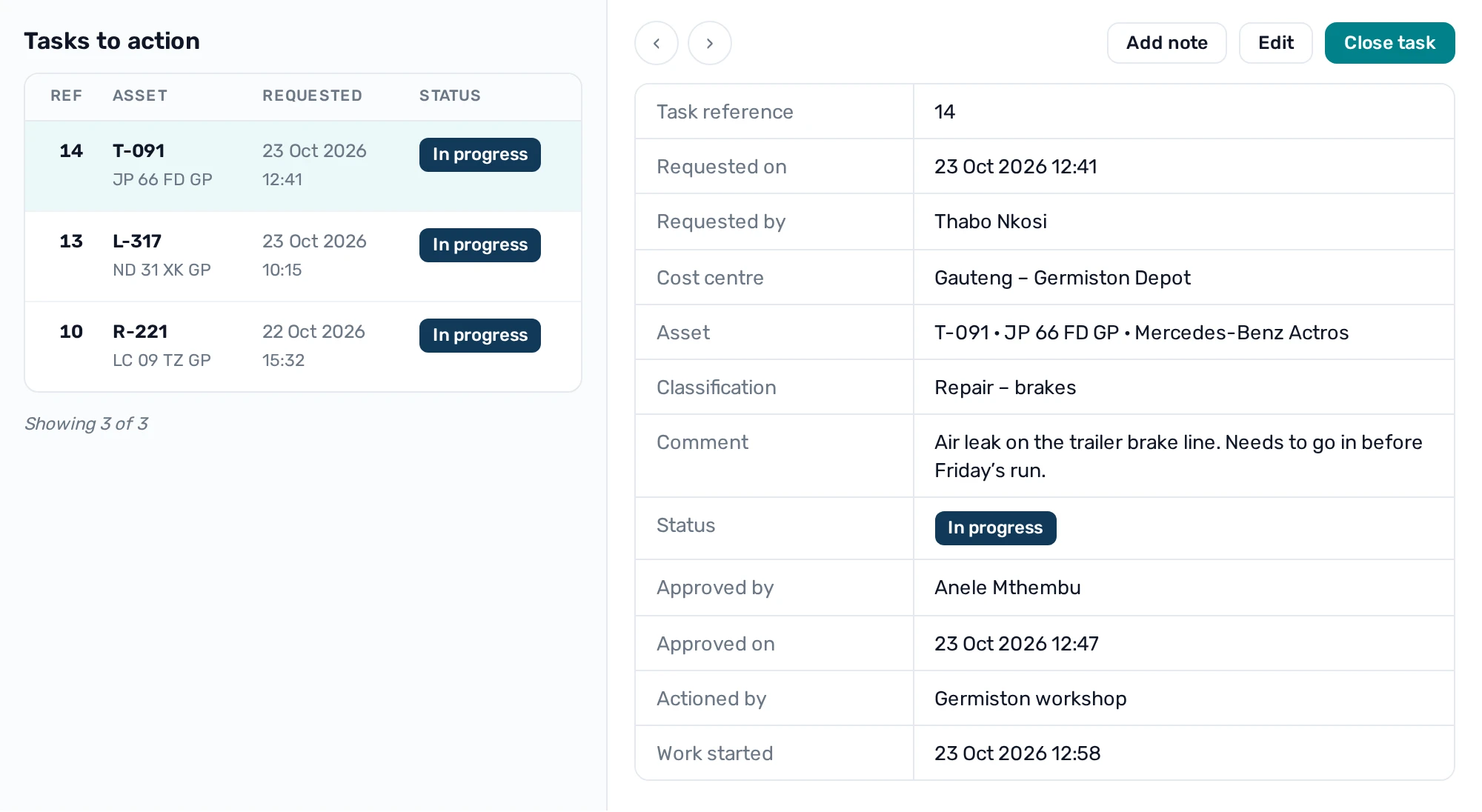Viewport: 1482px width, 812px height.
Task: Sort by the ASSET column header
Action: click(x=140, y=96)
